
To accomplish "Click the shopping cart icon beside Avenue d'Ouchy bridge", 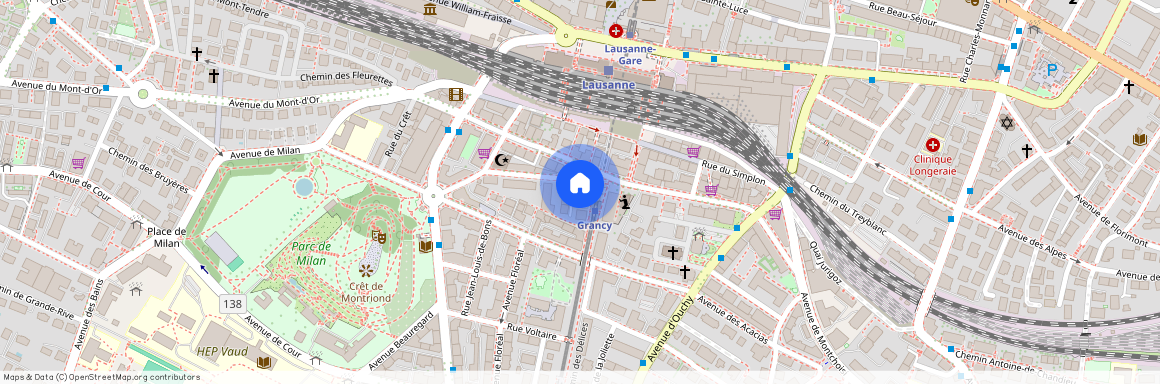I will click(775, 214).
